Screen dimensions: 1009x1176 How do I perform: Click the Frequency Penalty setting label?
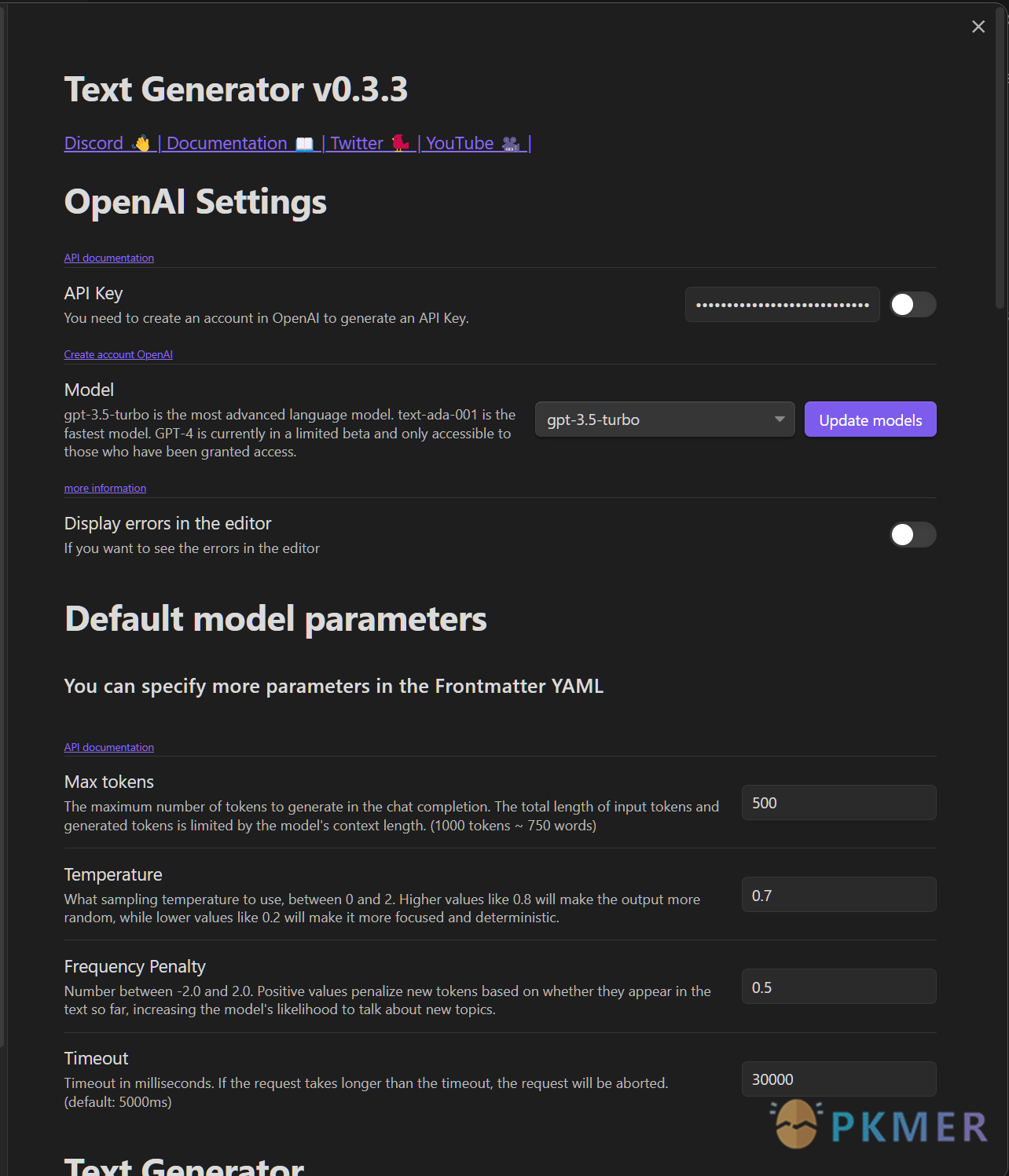tap(135, 966)
